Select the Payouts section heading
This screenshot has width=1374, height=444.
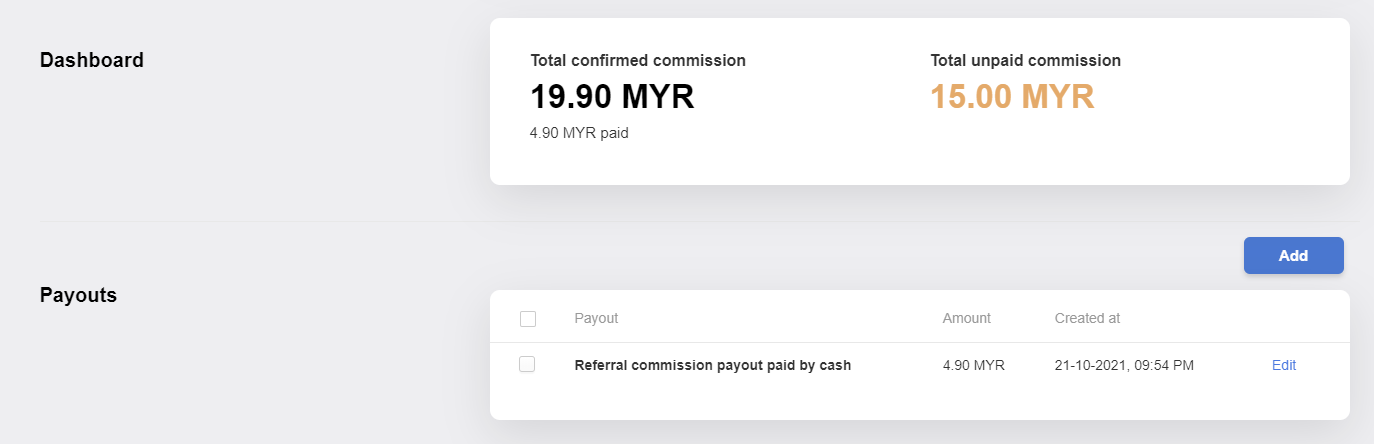(x=78, y=295)
